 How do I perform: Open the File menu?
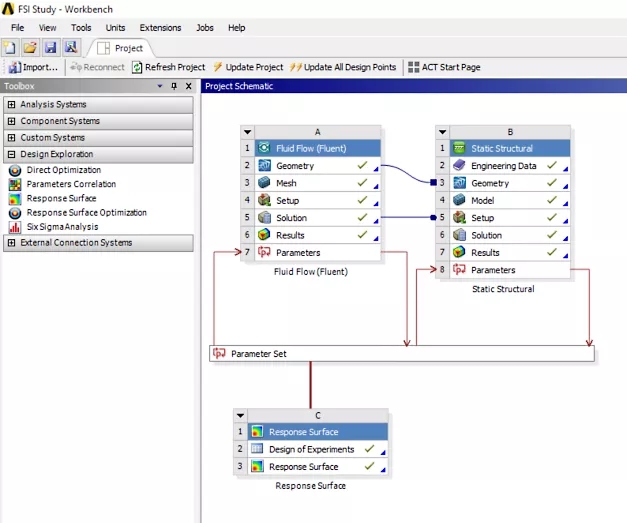click(x=17, y=28)
